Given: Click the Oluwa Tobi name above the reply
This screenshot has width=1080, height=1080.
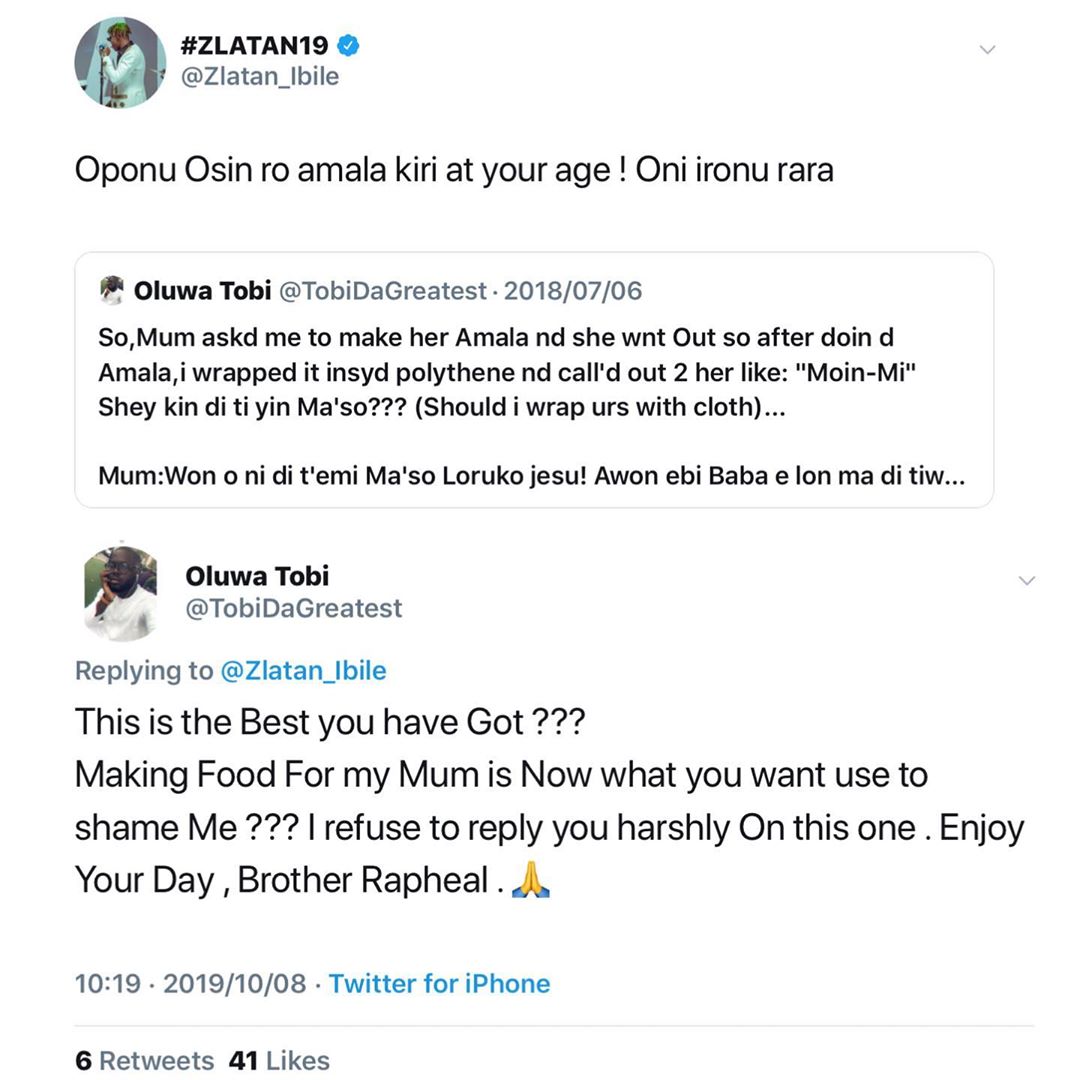Looking at the screenshot, I should point(257,576).
